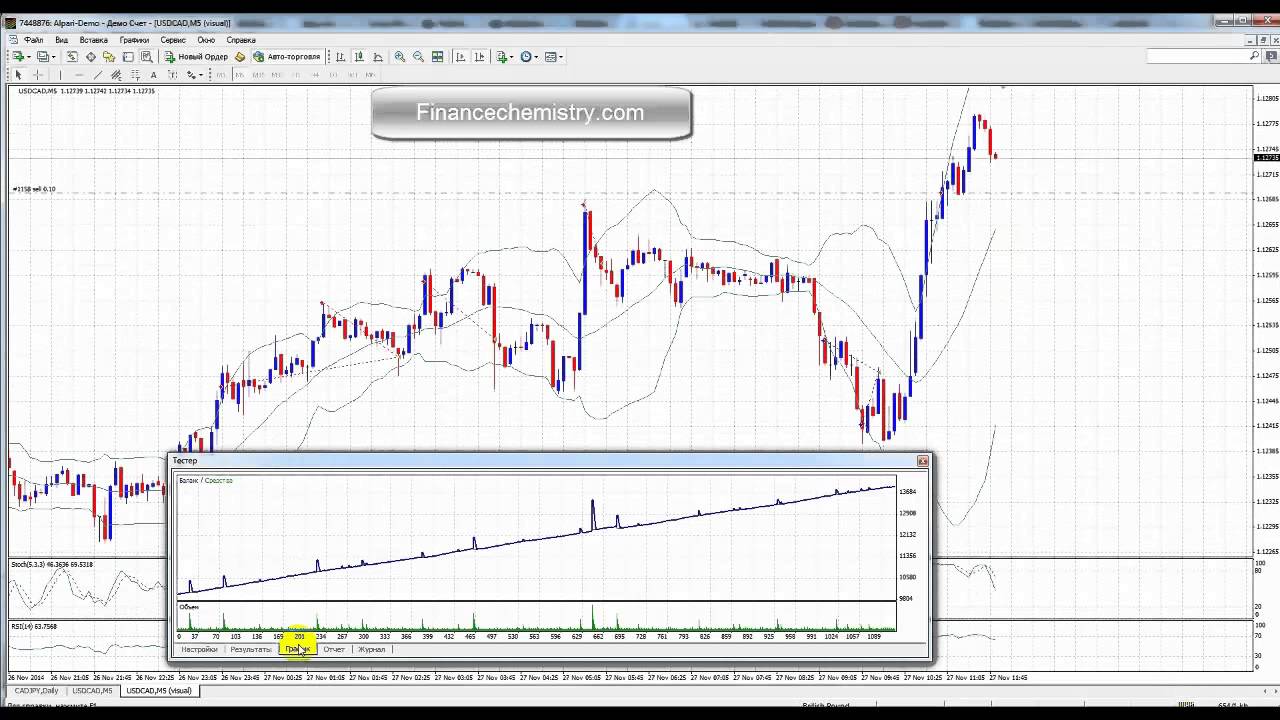Select the text (A) tool
Image resolution: width=1280 pixels, height=720 pixels.
click(153, 75)
